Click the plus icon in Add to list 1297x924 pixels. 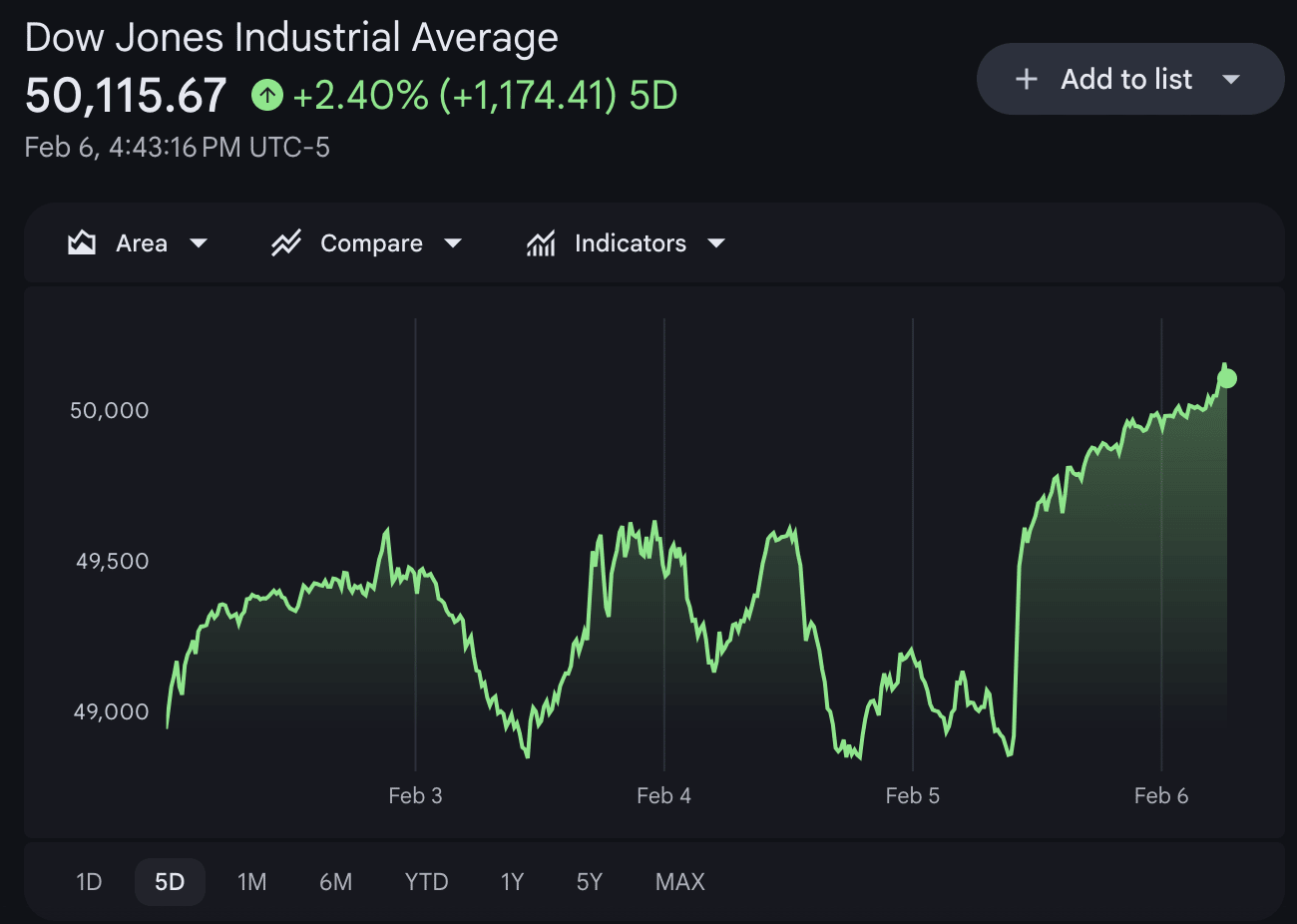pos(1027,80)
